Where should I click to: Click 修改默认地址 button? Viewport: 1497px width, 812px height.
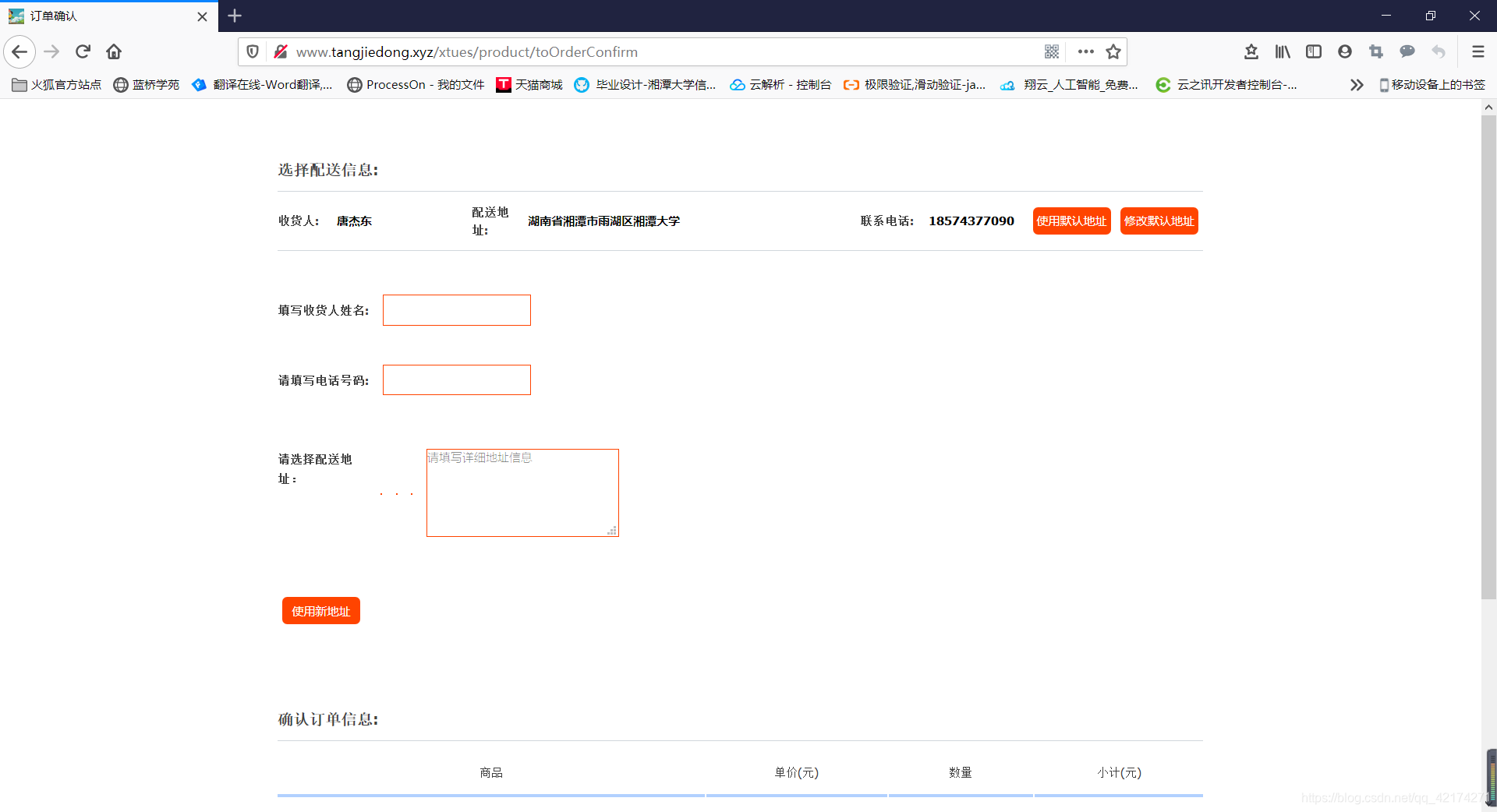(1159, 221)
